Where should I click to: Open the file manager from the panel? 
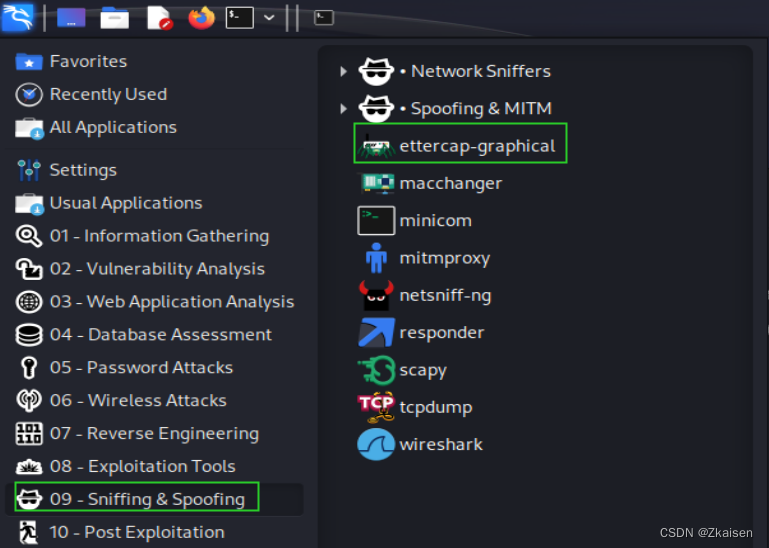click(x=114, y=18)
